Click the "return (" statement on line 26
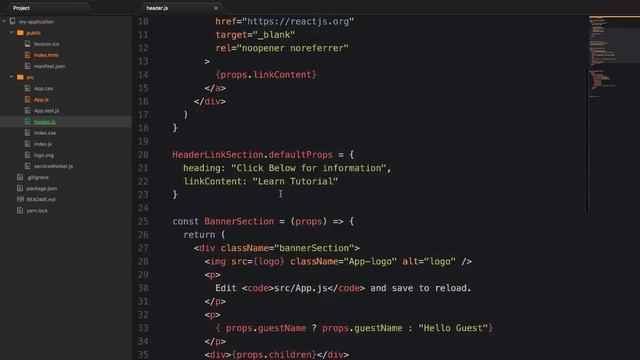Screen dimensions: 640x360 tap(204, 235)
